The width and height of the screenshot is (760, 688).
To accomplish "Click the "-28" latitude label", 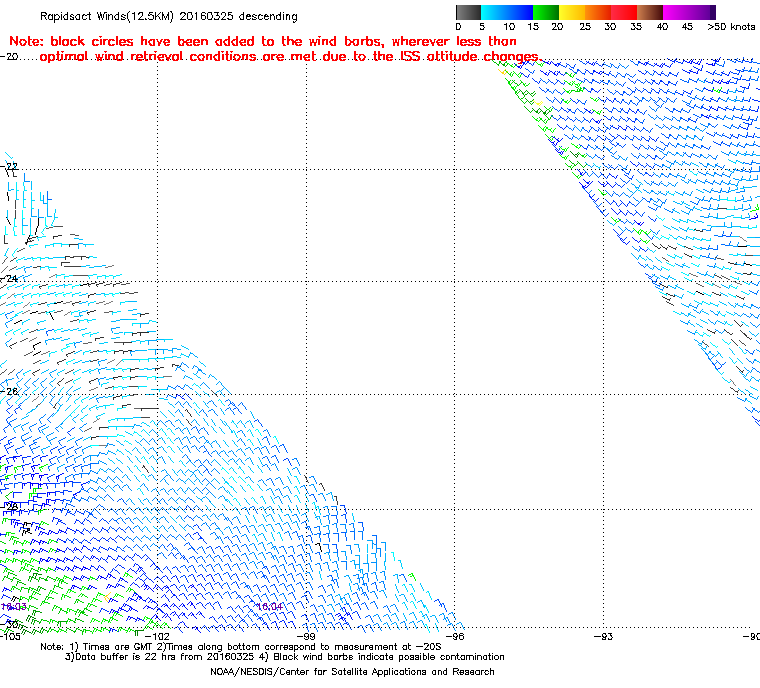I will [9, 506].
